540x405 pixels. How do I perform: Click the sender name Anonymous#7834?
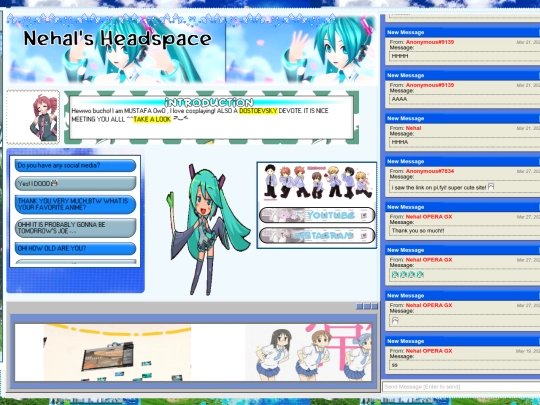coord(430,171)
